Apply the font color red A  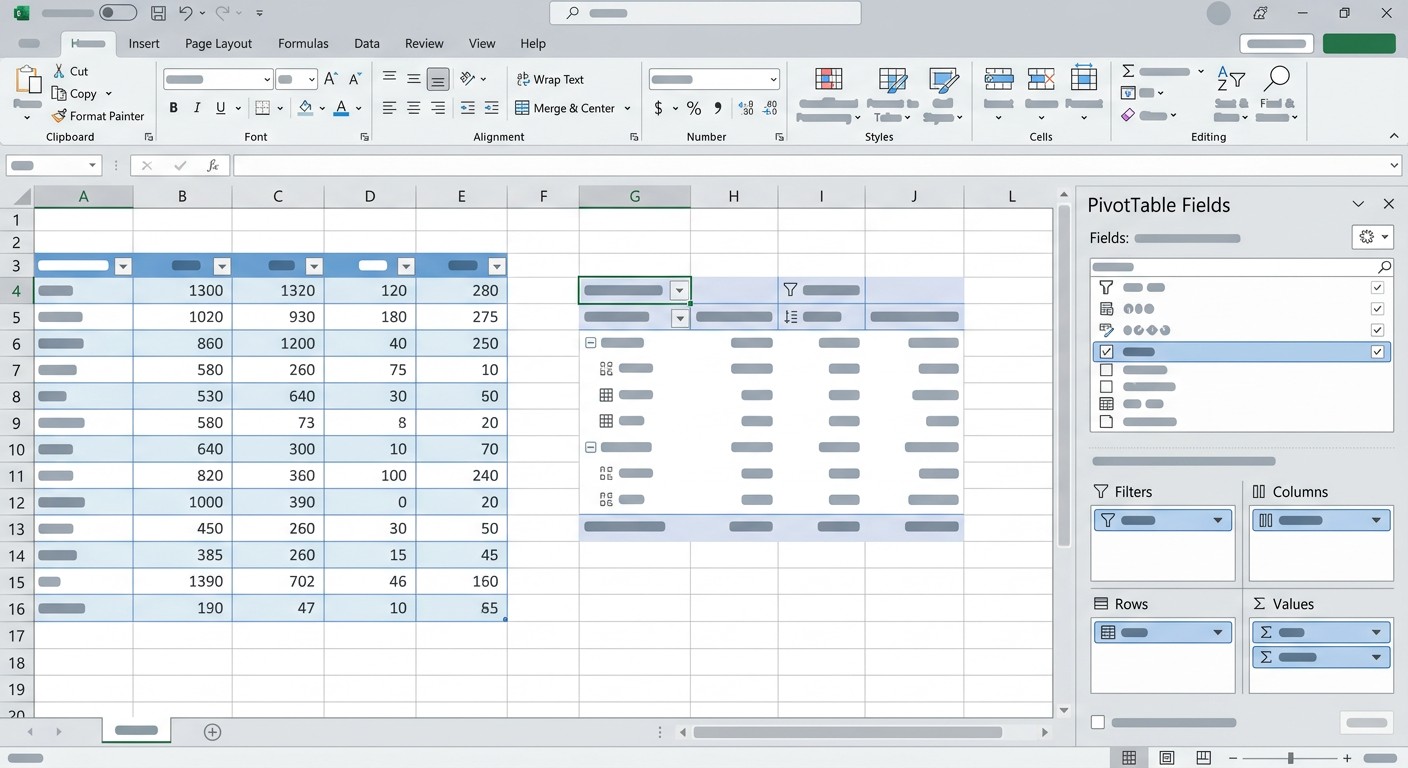tap(342, 108)
